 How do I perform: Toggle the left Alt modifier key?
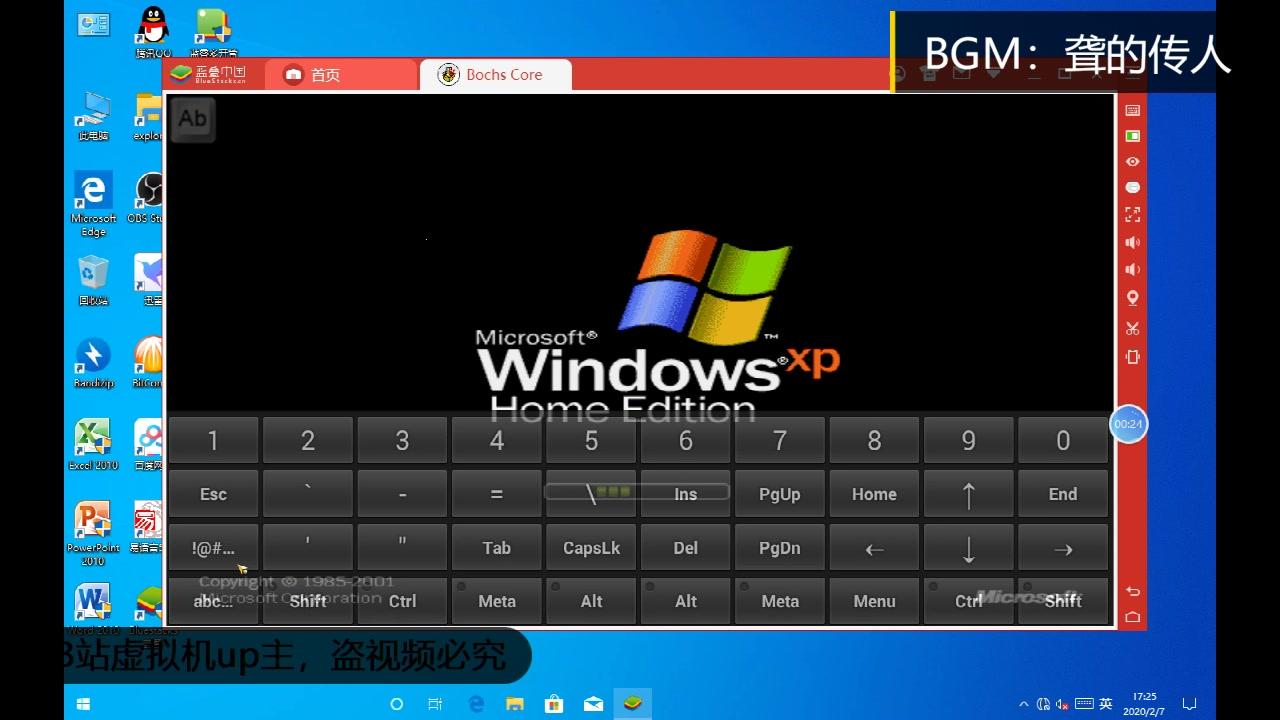tap(591, 601)
